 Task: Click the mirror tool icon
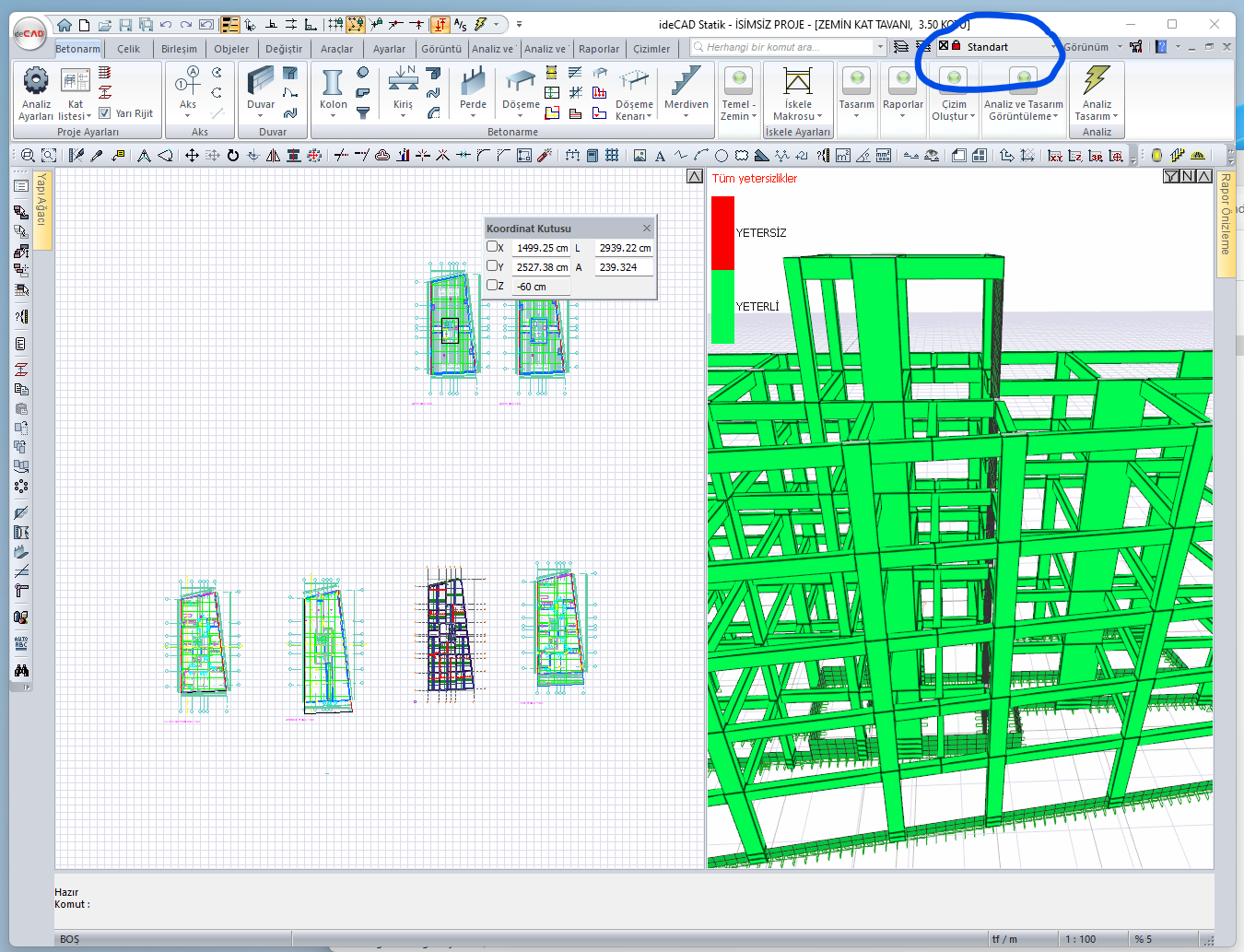coord(273,156)
